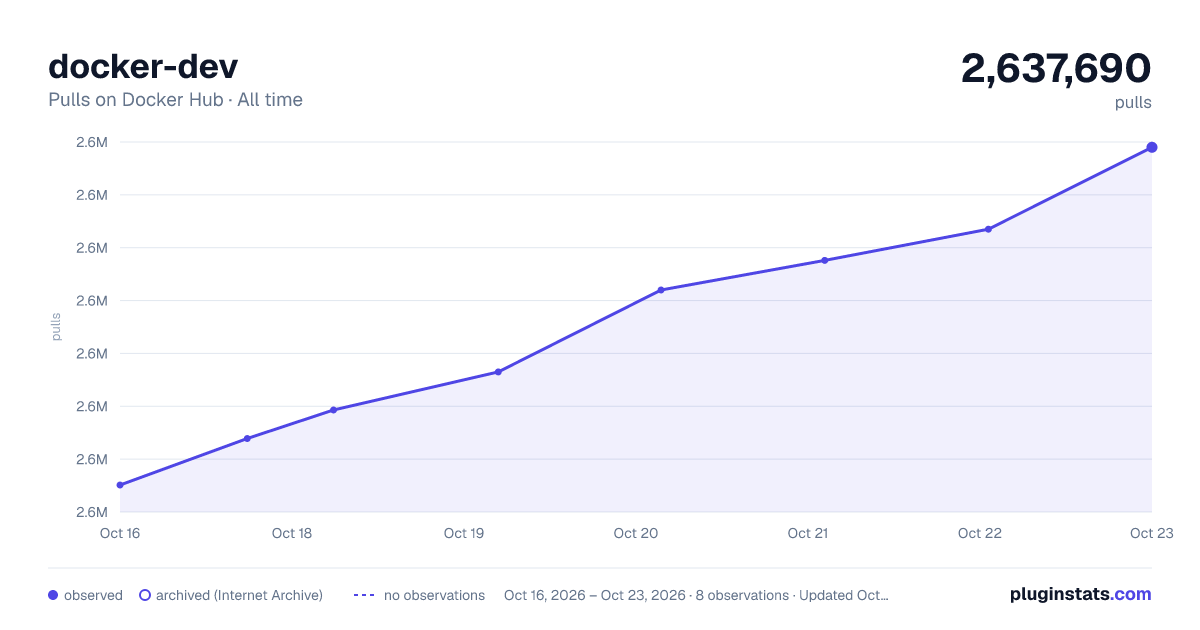This screenshot has width=1200, height=630.
Task: Click the Oct 16 x-axis label
Action: pyautogui.click(x=120, y=533)
